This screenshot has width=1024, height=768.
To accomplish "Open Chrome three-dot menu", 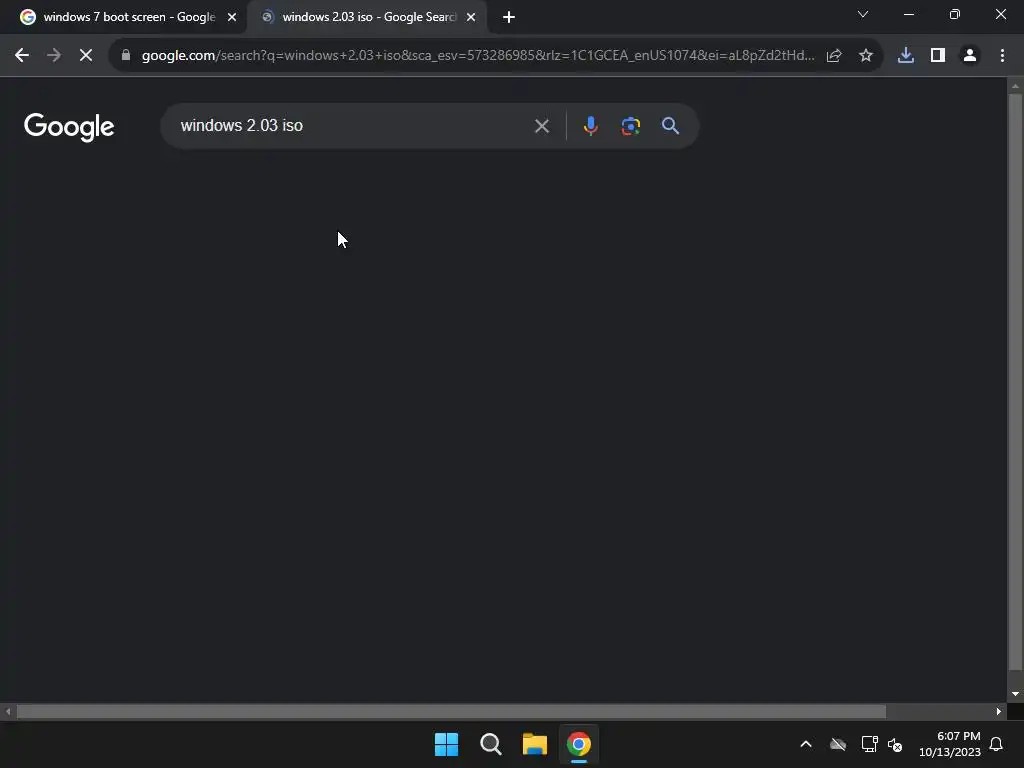I will click(1002, 56).
